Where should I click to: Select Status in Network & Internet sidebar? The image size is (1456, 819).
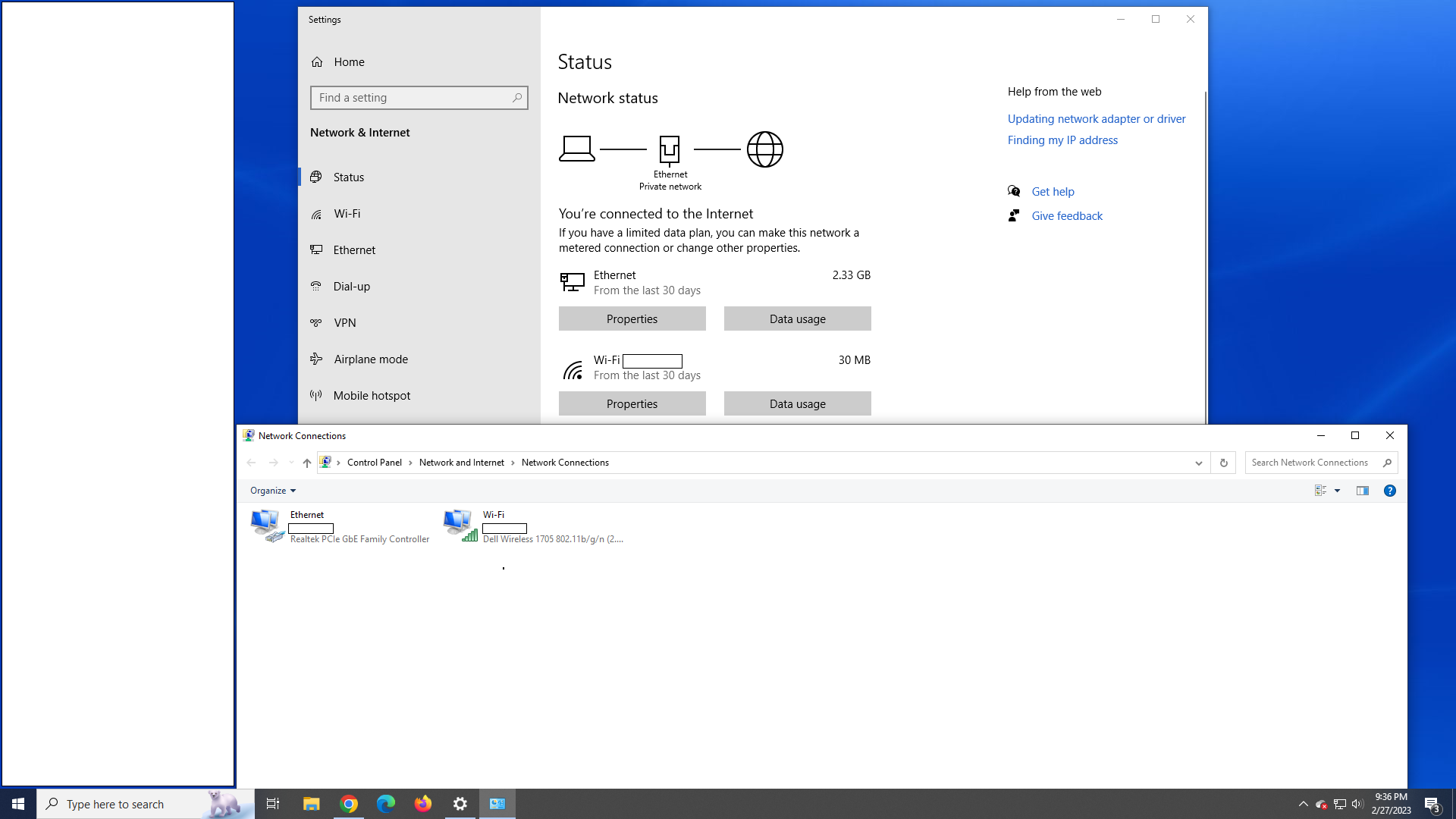click(x=349, y=177)
